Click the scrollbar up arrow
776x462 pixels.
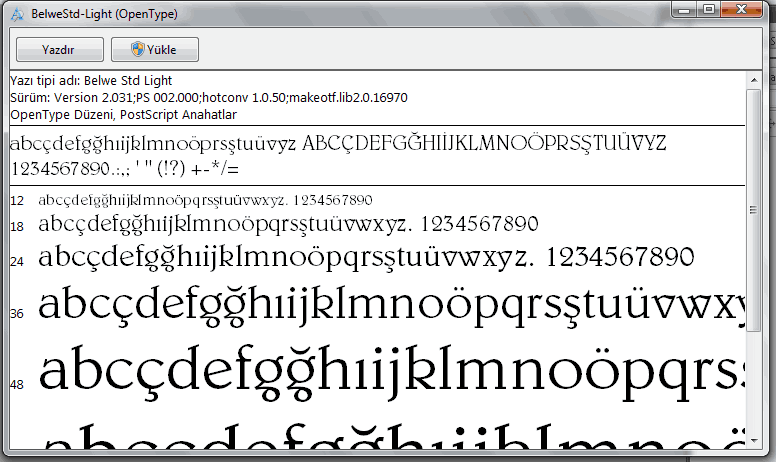coord(753,78)
